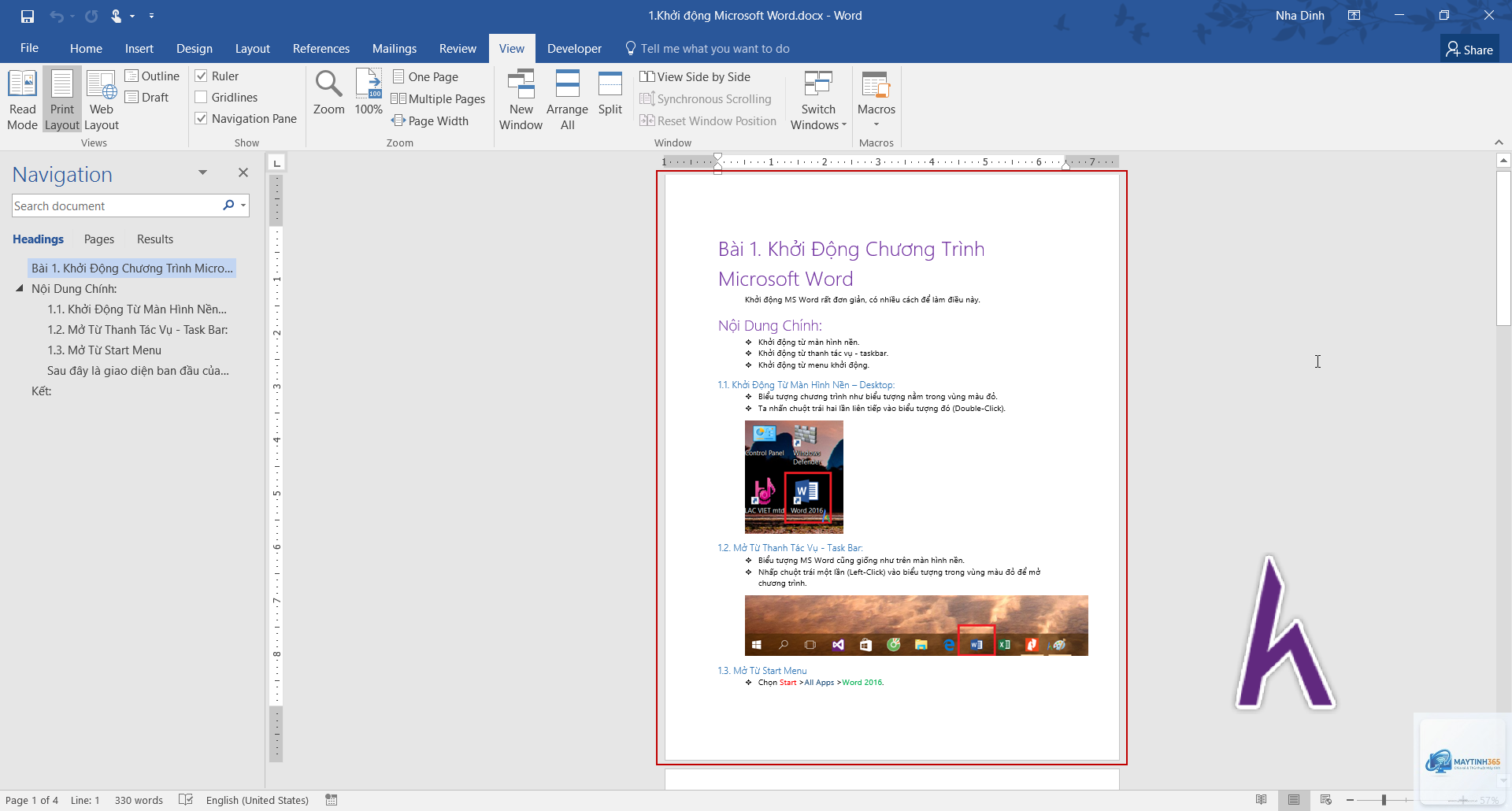Click macro recording icon in status bar
Screen dimensions: 1512x811
click(x=332, y=800)
